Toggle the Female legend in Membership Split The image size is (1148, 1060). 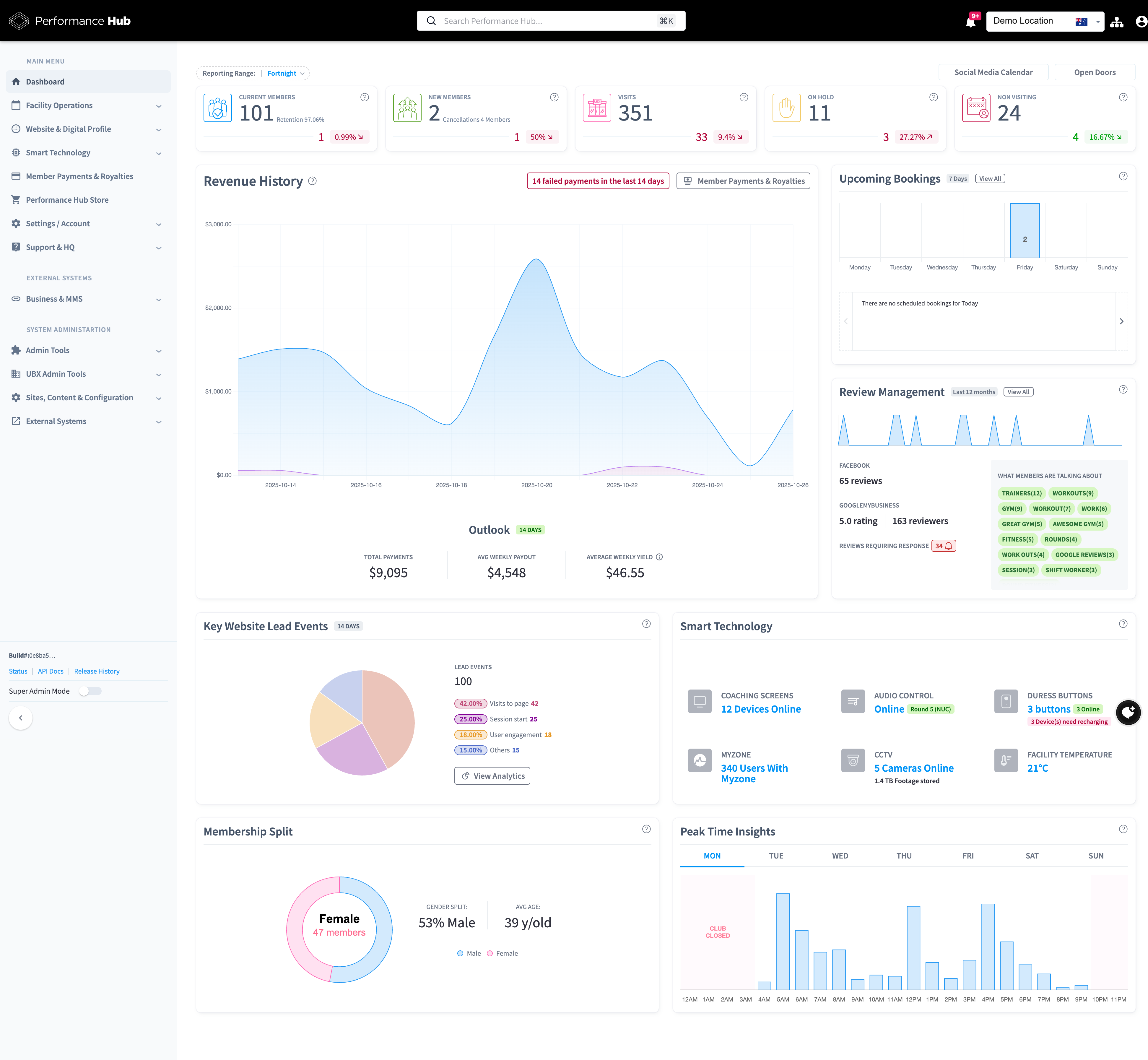coord(502,953)
